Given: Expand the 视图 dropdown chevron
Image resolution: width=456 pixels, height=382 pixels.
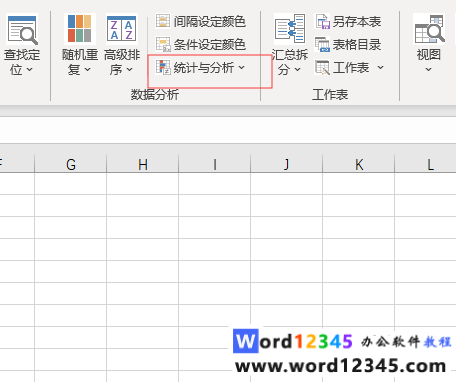Looking at the screenshot, I should click(x=429, y=70).
